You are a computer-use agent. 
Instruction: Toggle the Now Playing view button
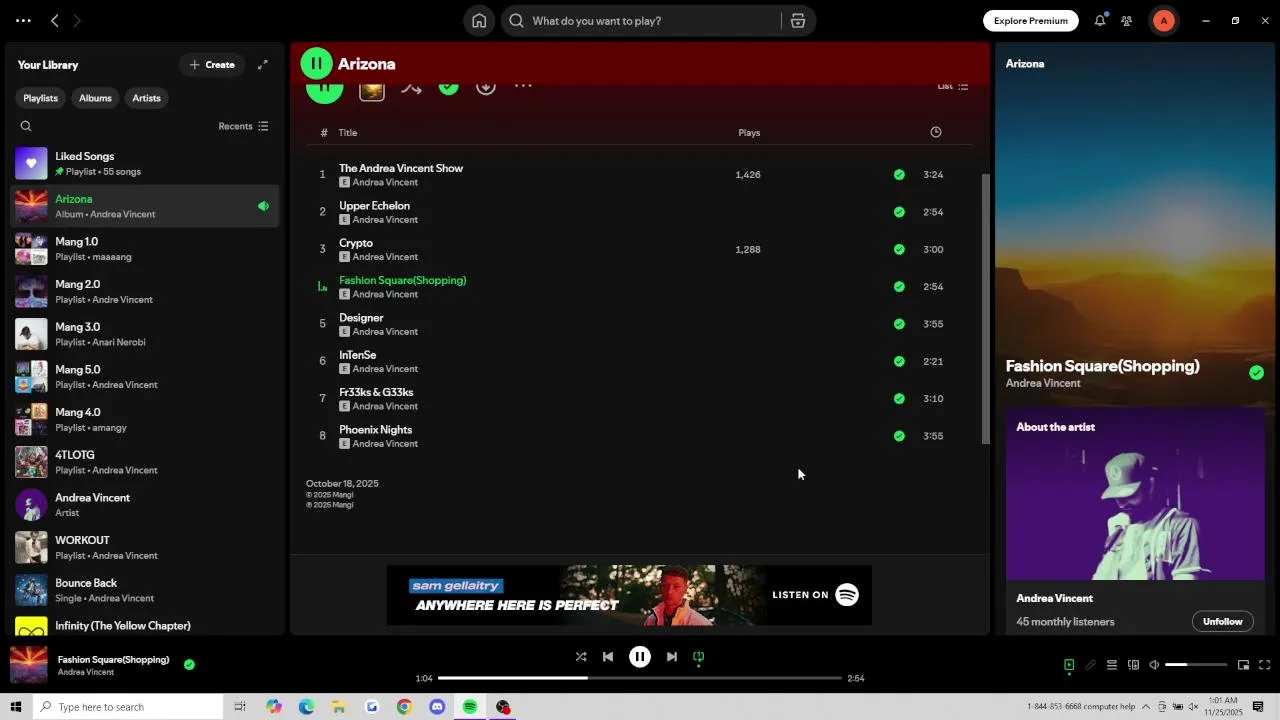[x=1069, y=665]
